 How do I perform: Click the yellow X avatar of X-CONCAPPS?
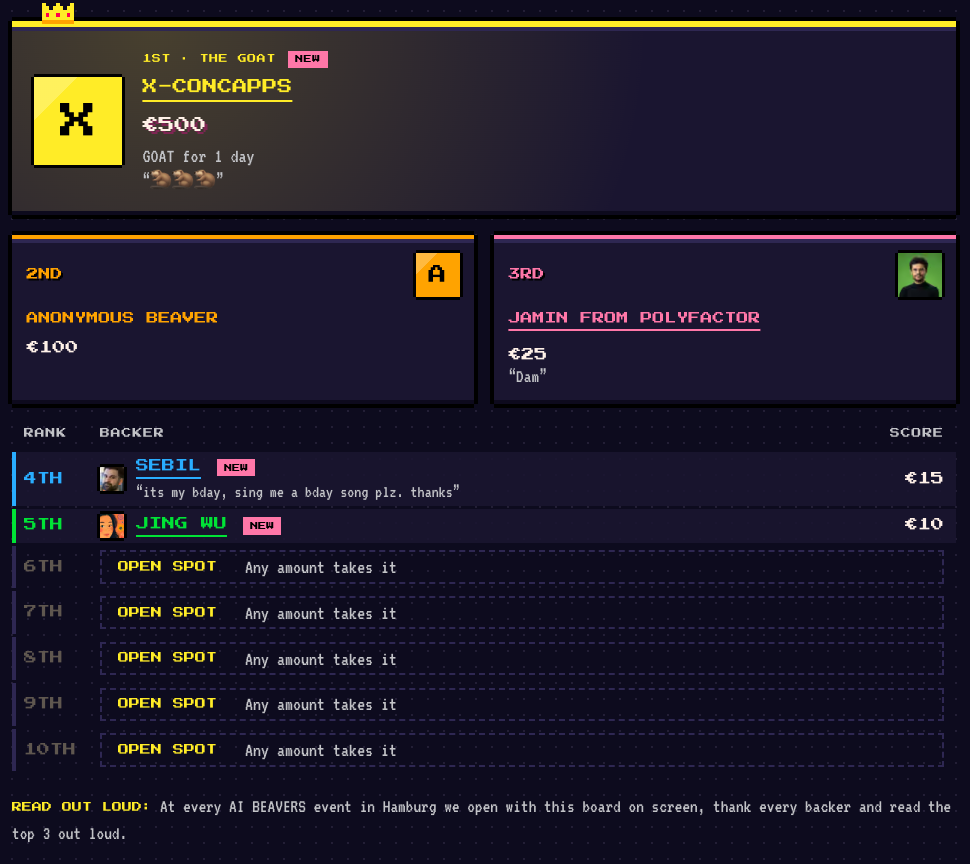(78, 121)
